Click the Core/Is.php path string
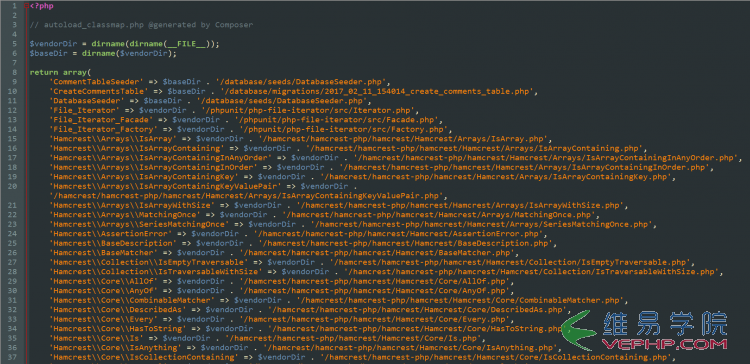 (x=354, y=339)
